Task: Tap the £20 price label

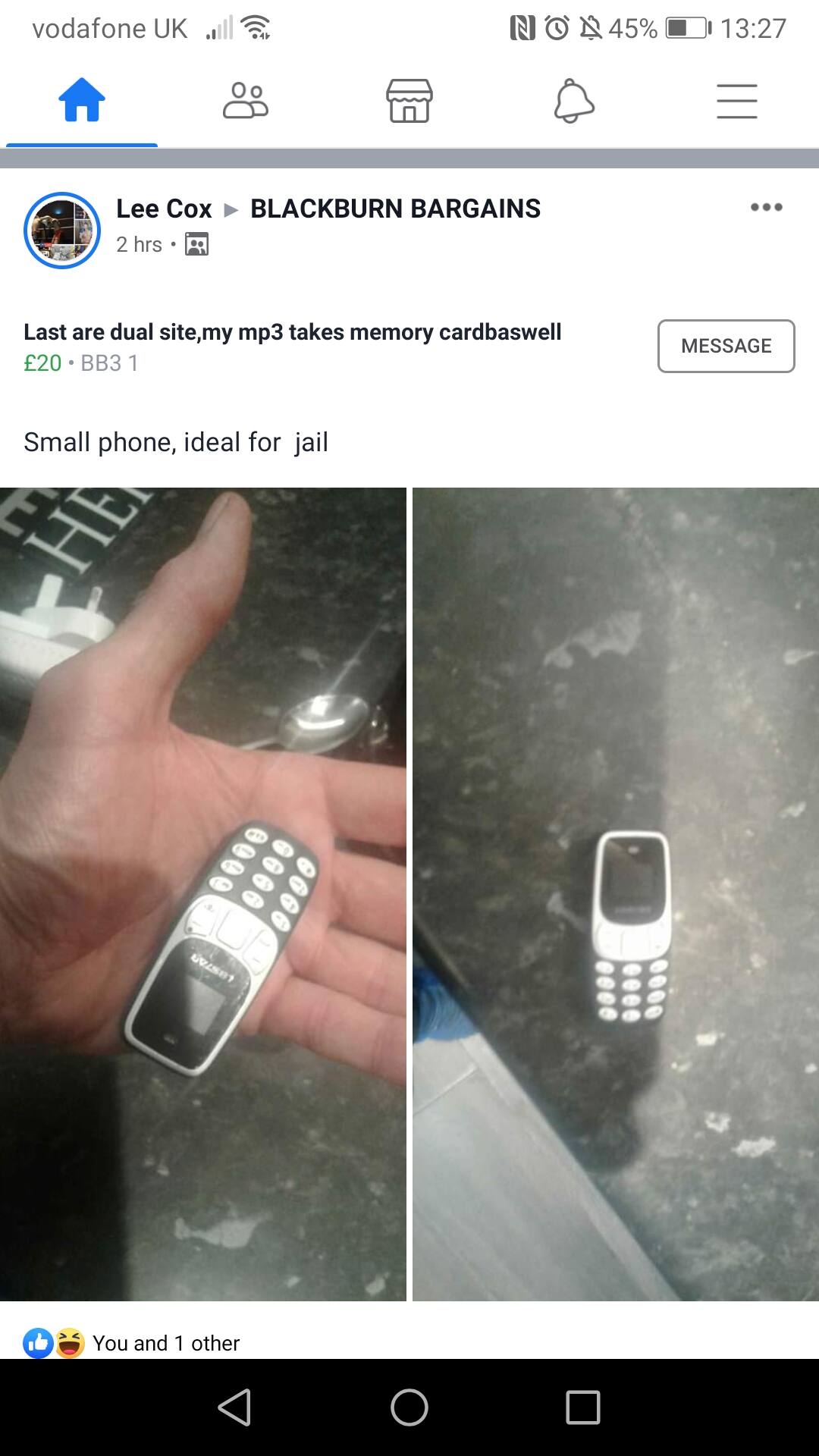Action: pos(42,363)
